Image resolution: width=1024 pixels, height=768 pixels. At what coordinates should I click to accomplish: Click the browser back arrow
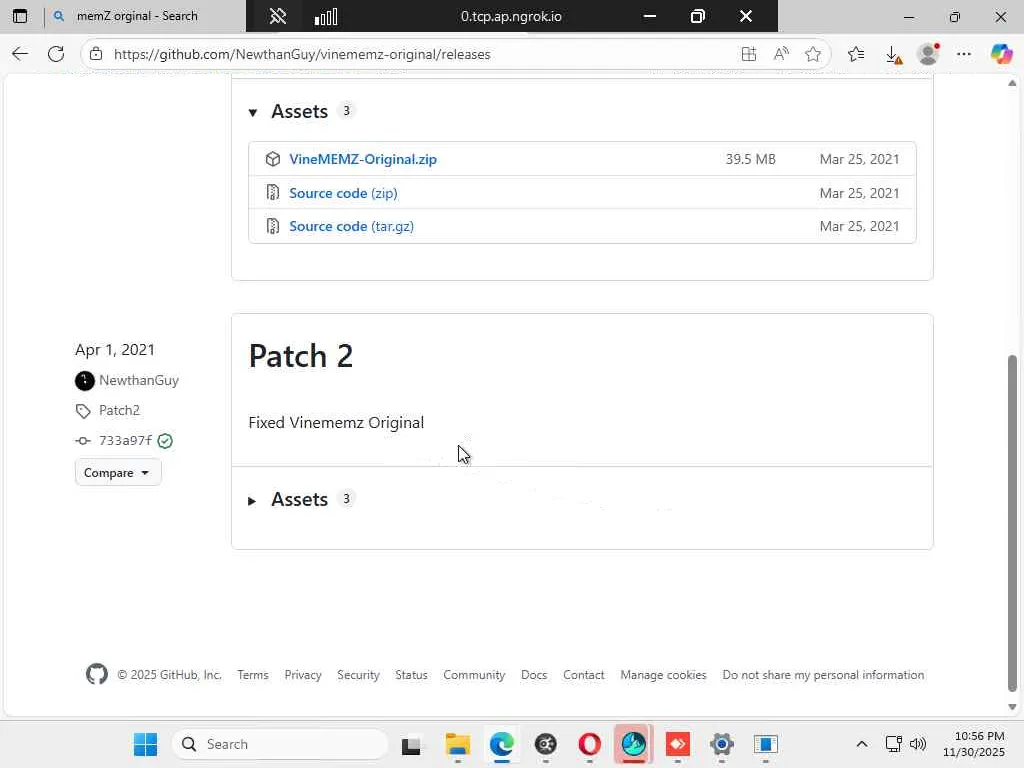[20, 54]
